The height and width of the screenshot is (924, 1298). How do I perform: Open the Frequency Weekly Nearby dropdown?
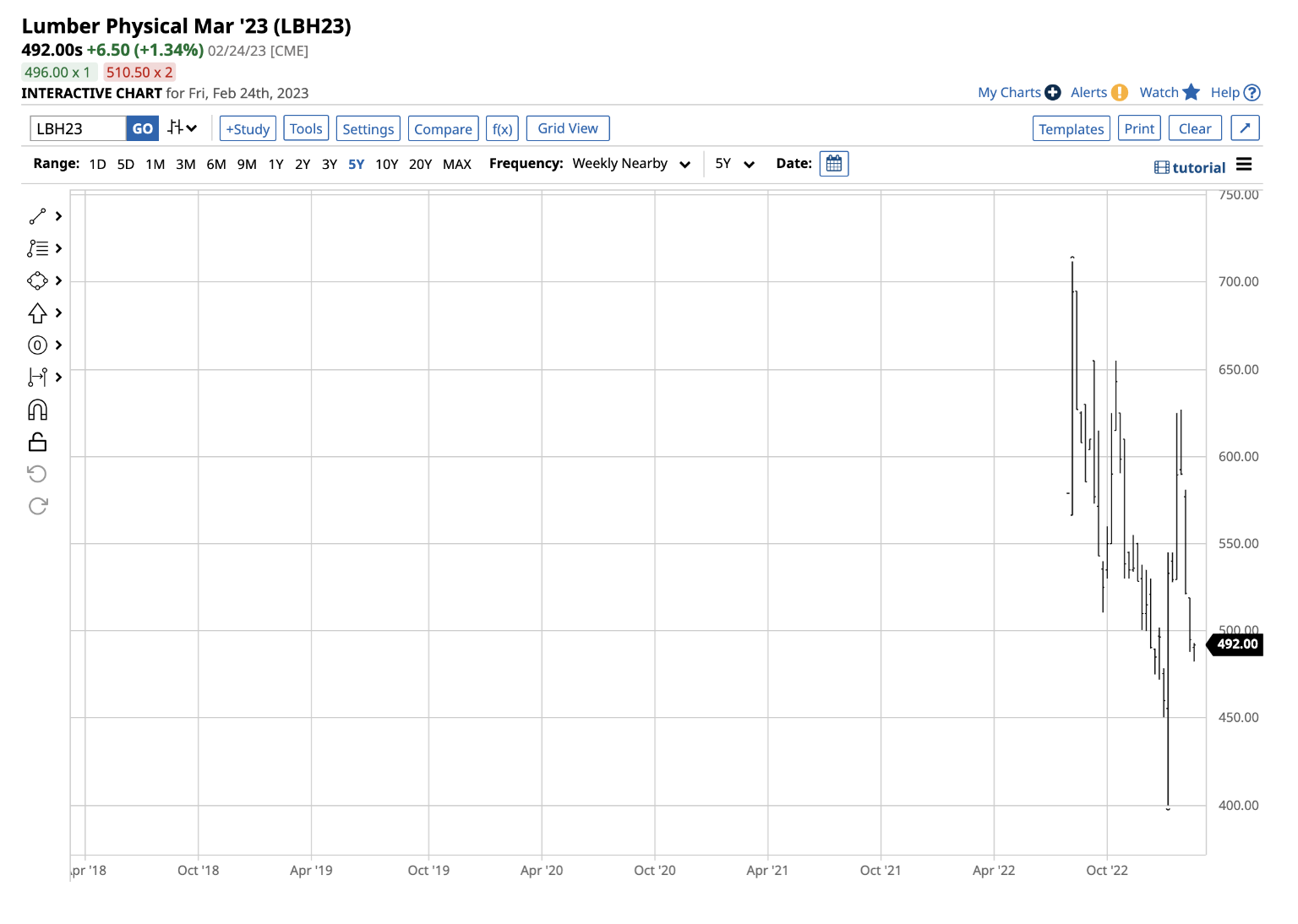(x=630, y=164)
